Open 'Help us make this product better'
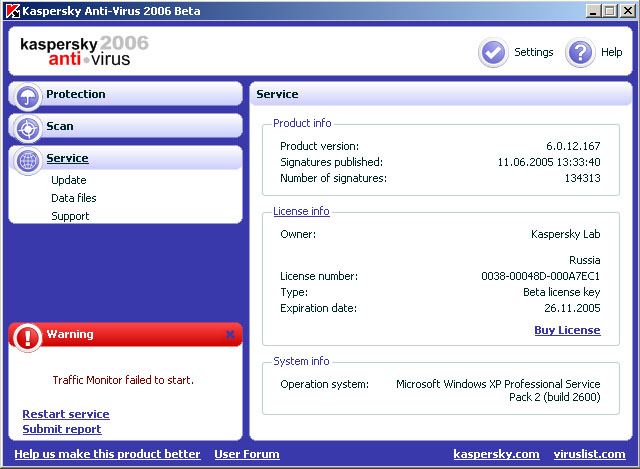 tap(107, 454)
